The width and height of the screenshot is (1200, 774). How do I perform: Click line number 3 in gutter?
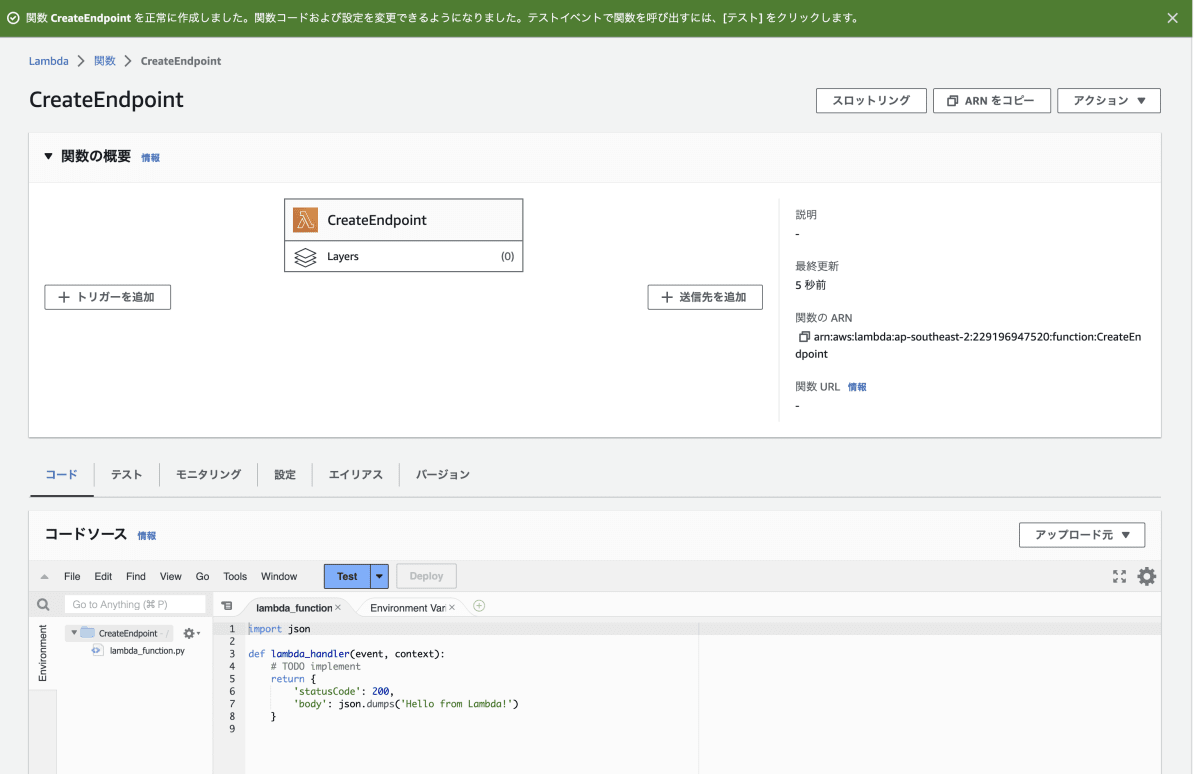[232, 654]
